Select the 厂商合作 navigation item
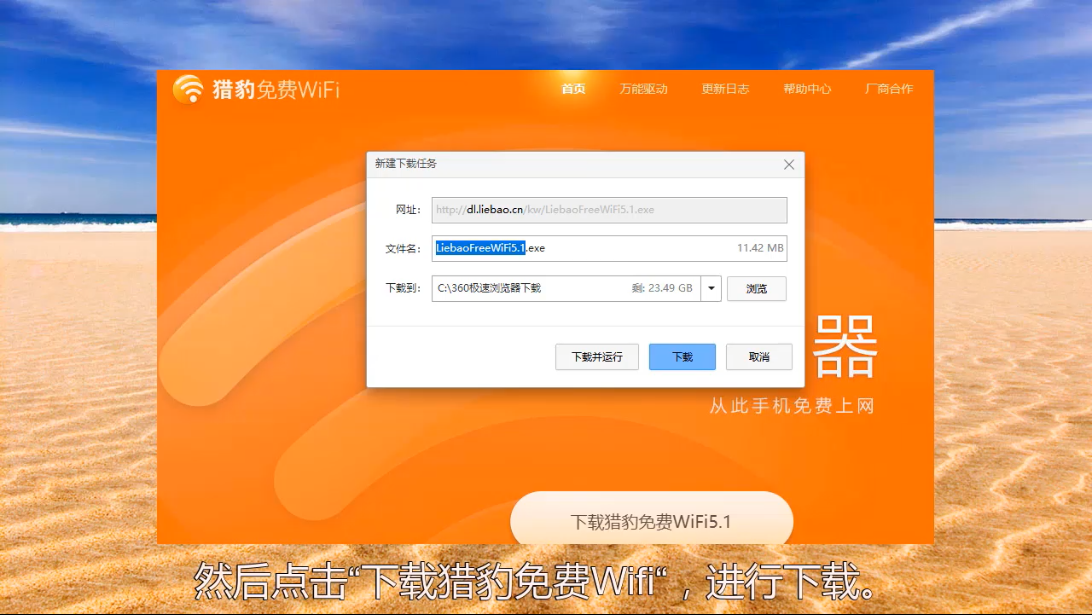The height and width of the screenshot is (615, 1092). pyautogui.click(x=888, y=89)
